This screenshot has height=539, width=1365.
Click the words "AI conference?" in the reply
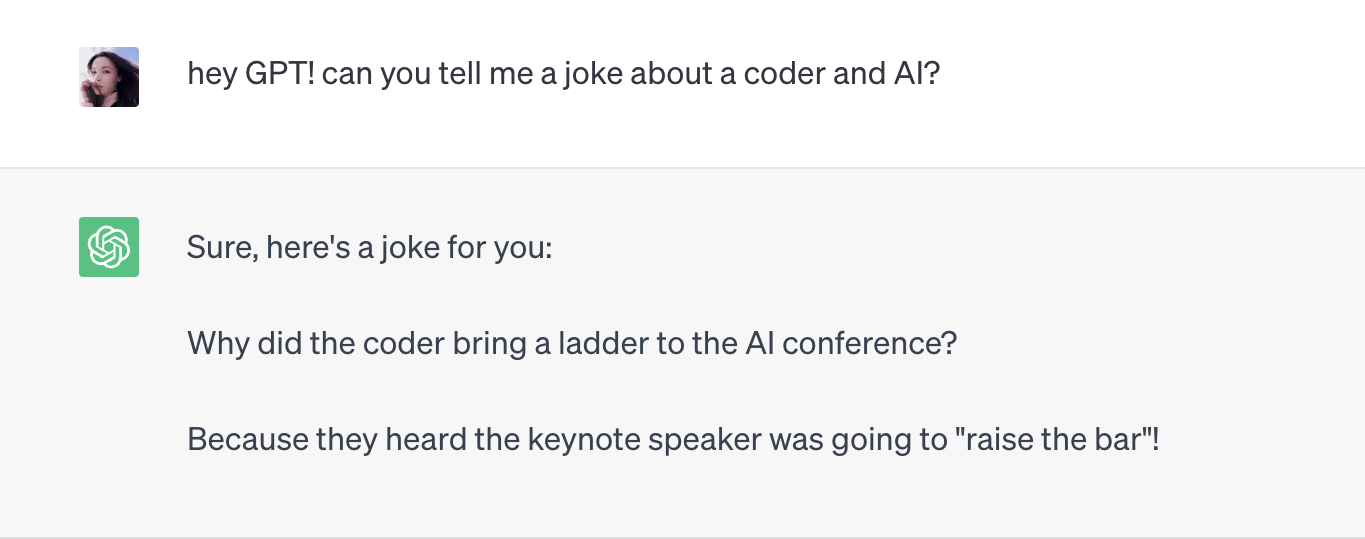click(851, 344)
